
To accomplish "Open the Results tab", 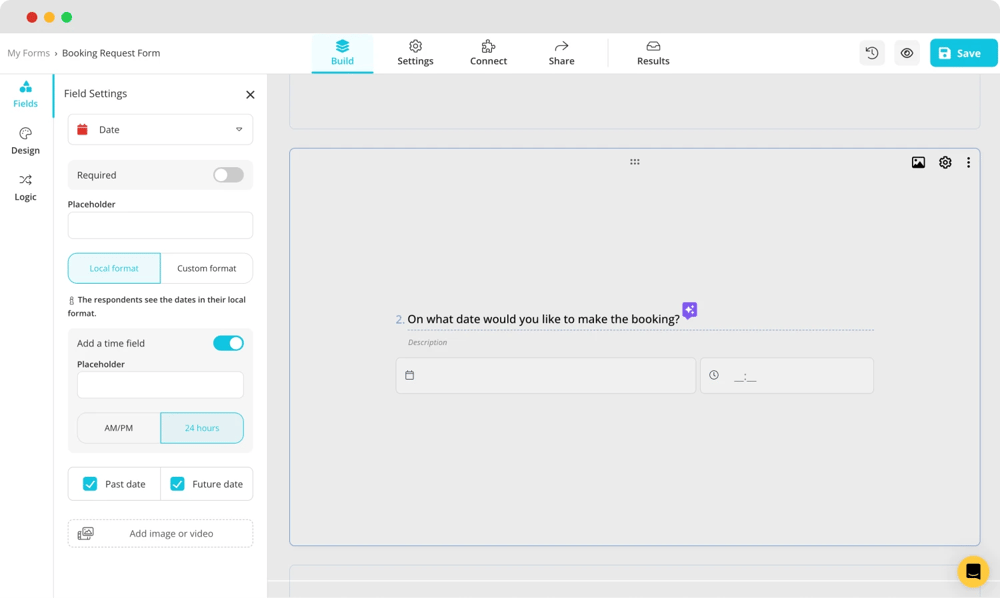I will (x=652, y=52).
